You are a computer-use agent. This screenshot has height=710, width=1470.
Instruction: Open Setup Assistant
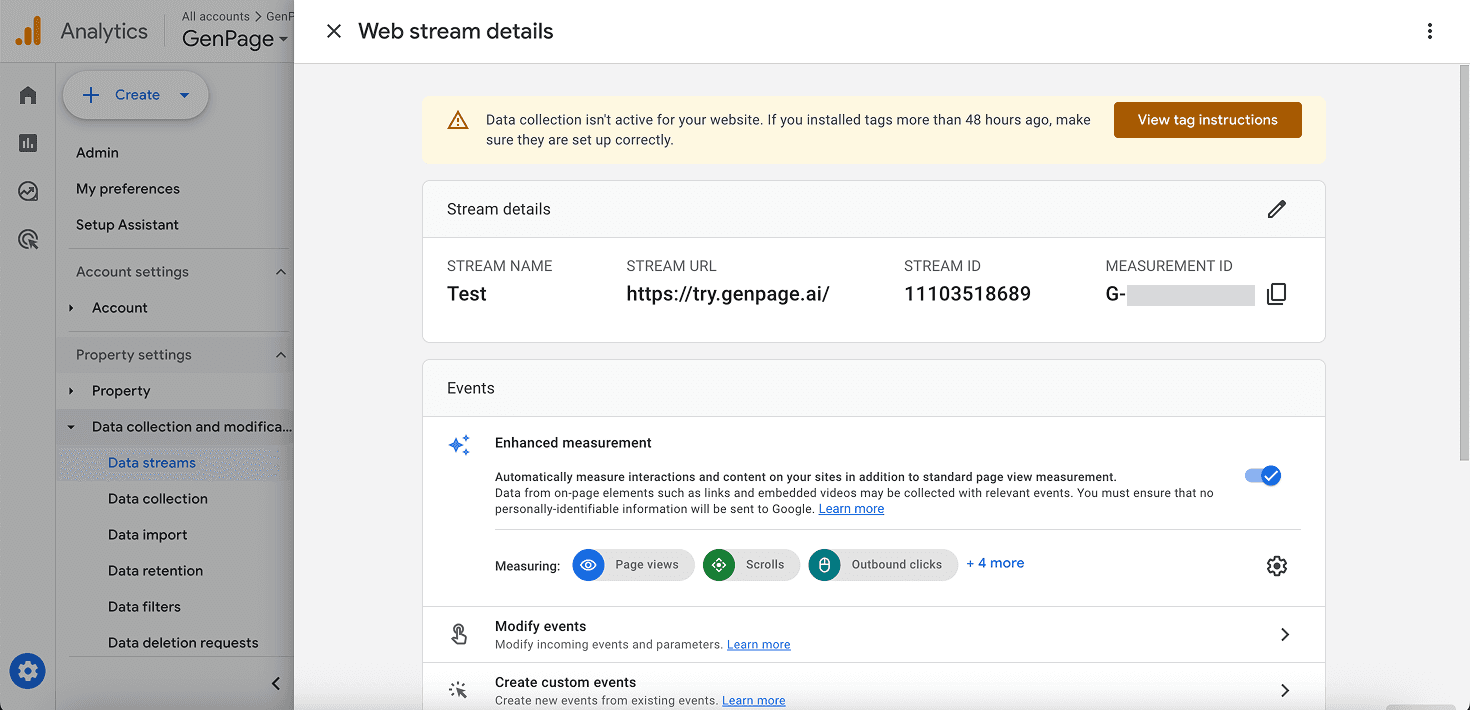[127, 225]
